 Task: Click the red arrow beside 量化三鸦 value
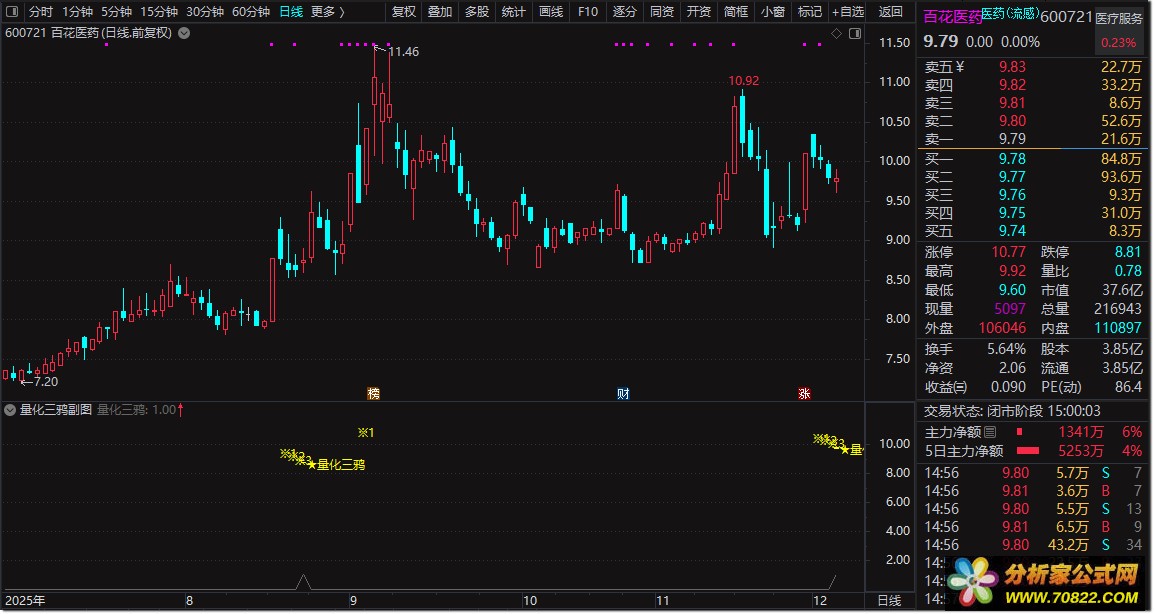(180, 409)
